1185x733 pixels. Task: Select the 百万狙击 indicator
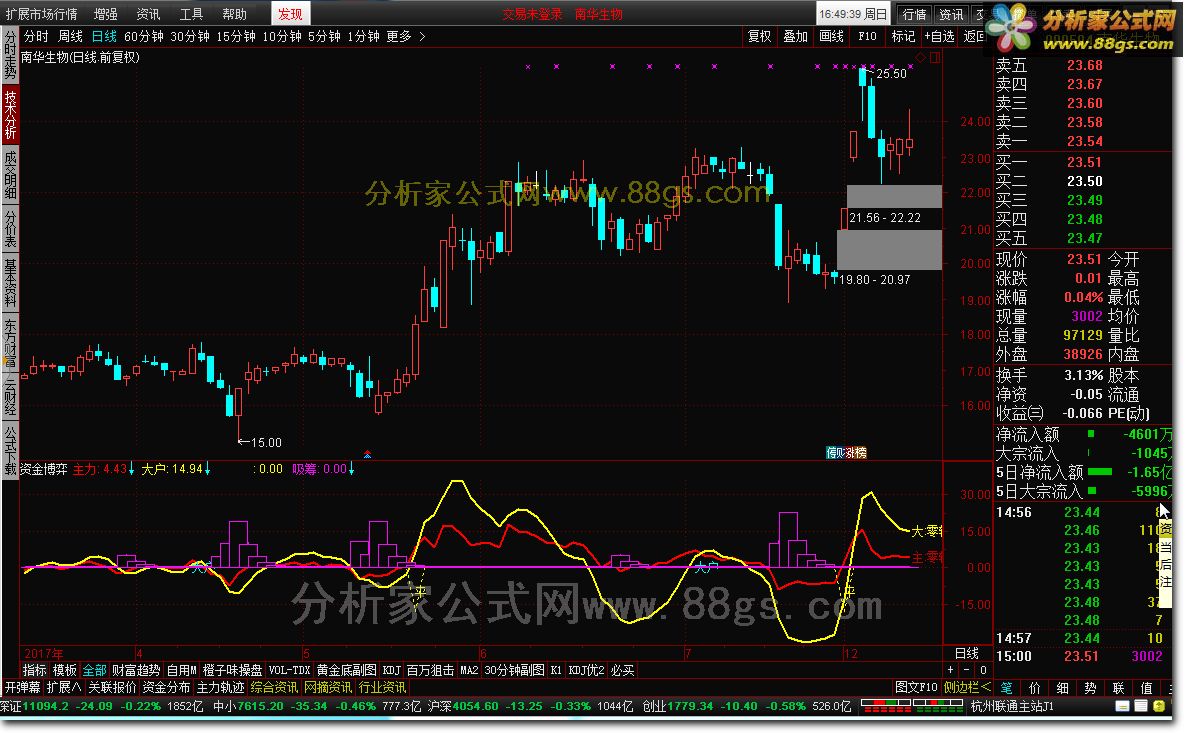[x=431, y=670]
